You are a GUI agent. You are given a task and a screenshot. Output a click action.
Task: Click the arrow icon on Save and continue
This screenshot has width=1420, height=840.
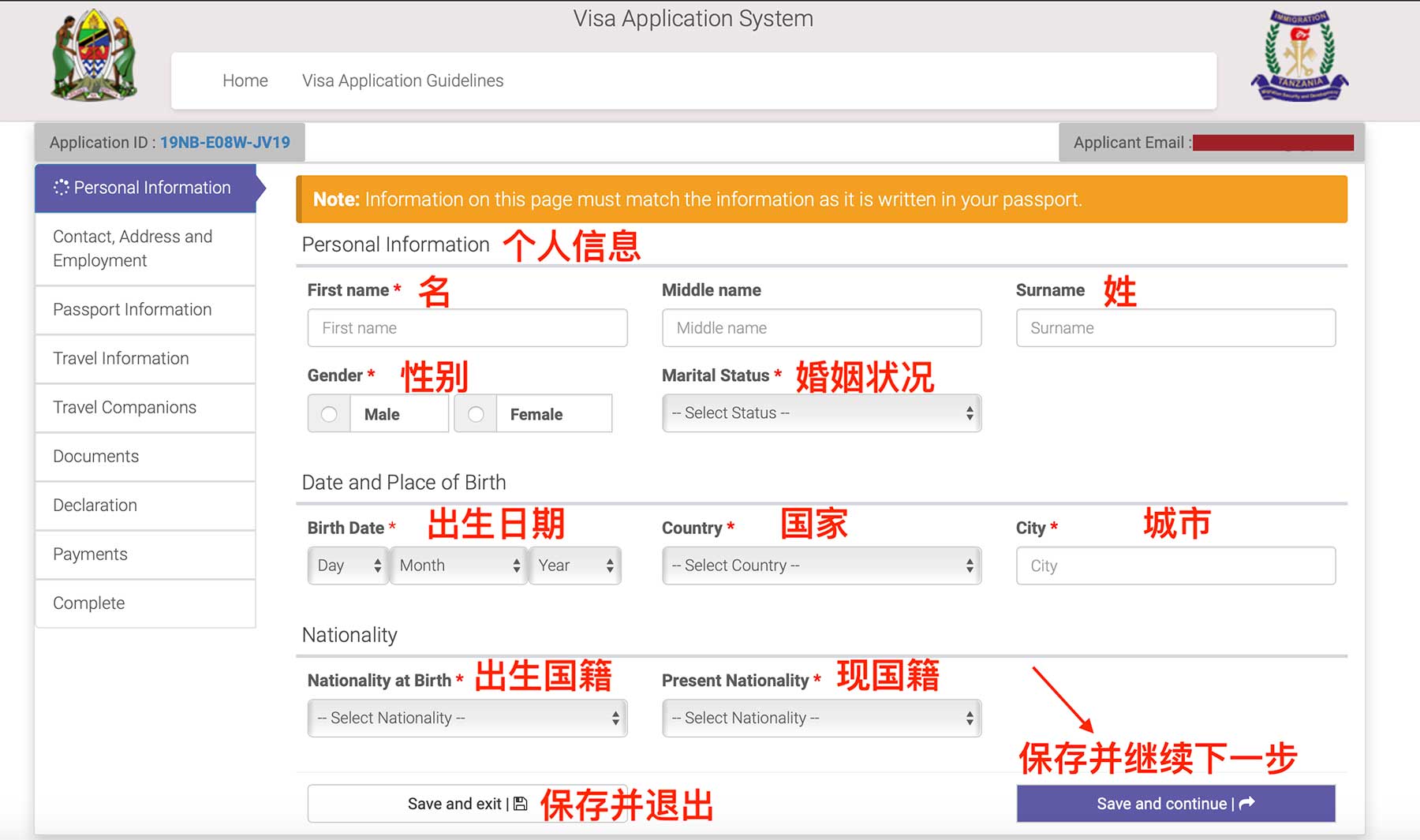[x=1247, y=803]
